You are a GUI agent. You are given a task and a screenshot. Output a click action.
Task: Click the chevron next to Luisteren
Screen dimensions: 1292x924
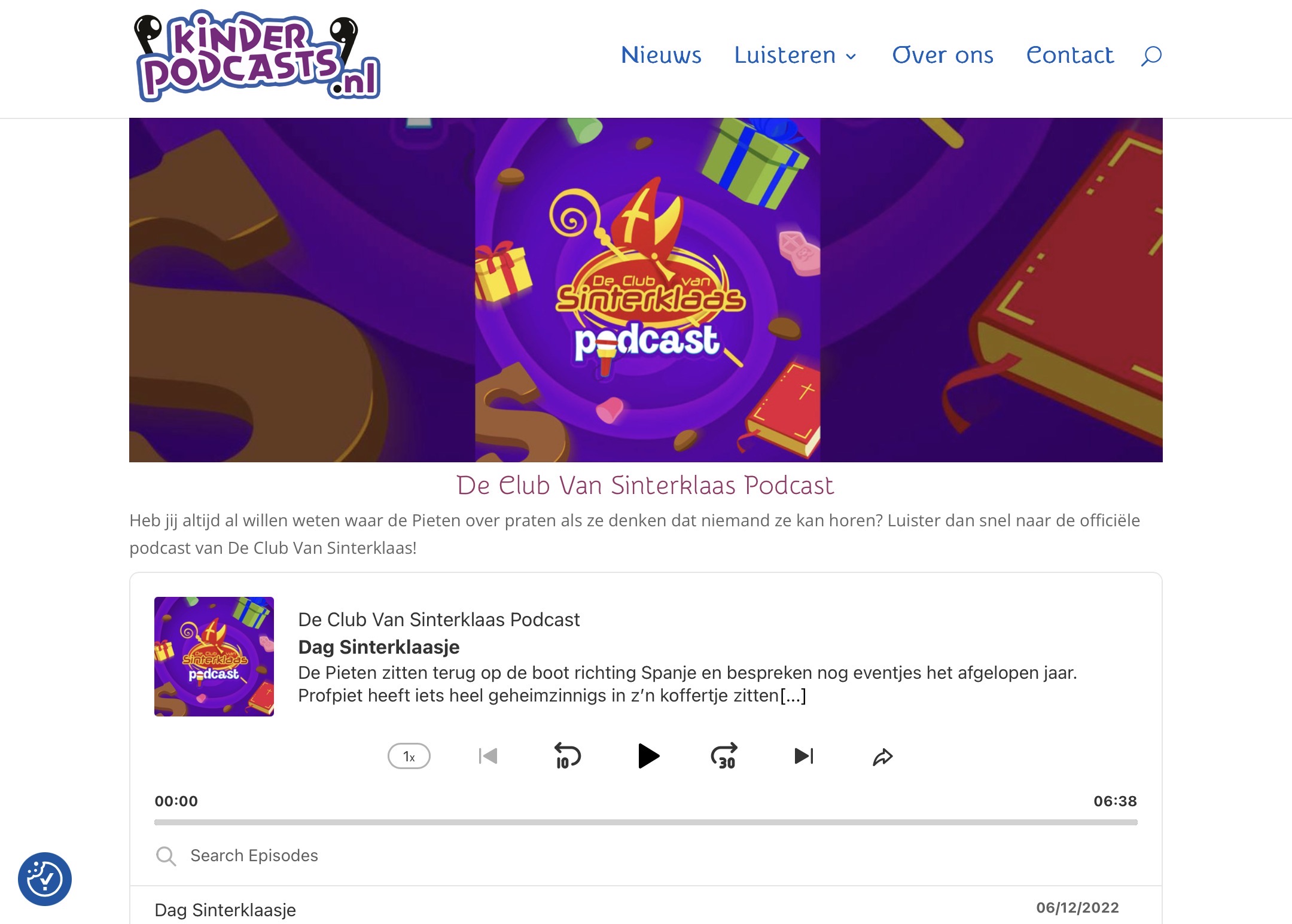pos(851,57)
